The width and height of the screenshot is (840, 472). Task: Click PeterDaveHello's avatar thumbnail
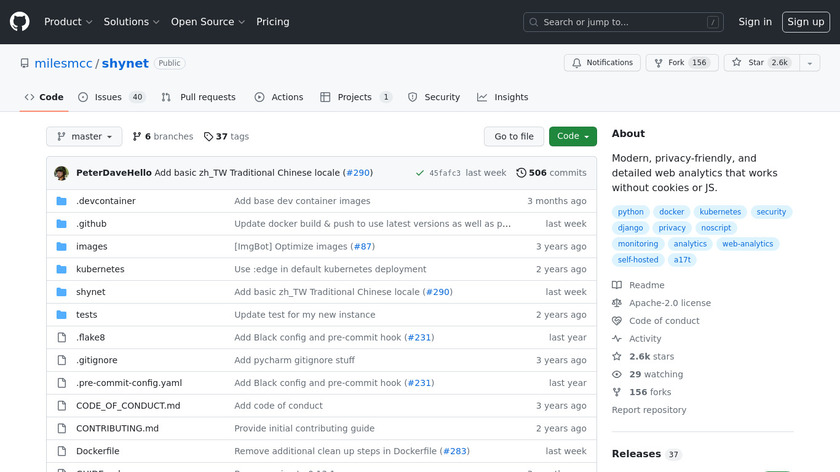tap(61, 173)
